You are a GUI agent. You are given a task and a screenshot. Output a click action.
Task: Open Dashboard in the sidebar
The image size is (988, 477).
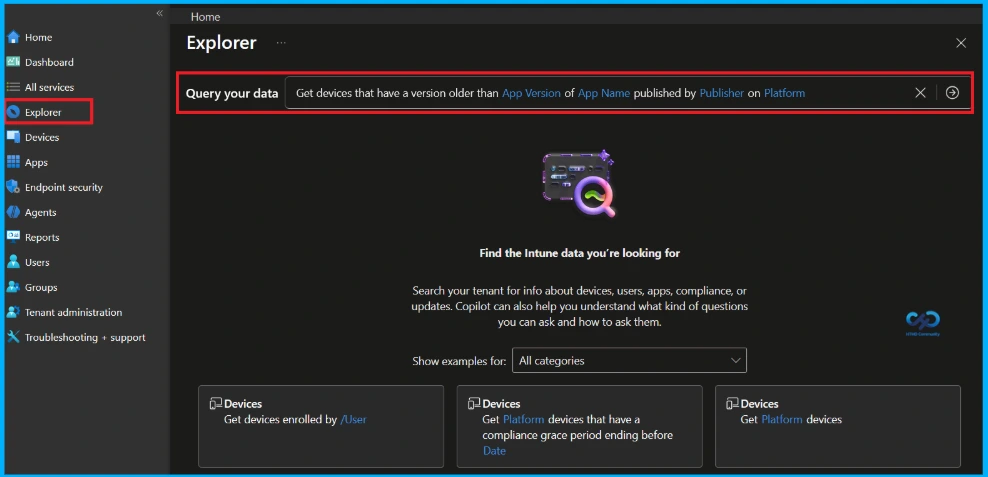click(x=49, y=62)
